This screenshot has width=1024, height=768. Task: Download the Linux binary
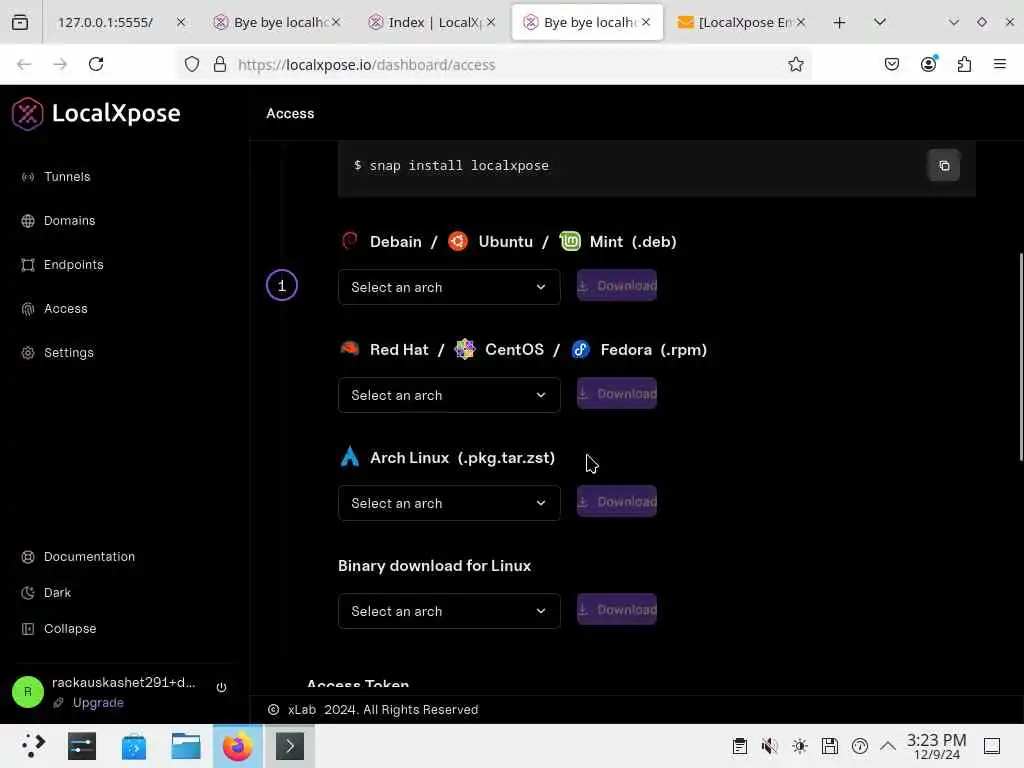point(616,610)
